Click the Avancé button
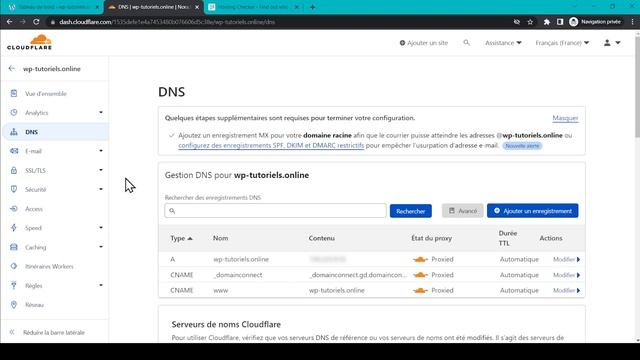This screenshot has width=640, height=360. click(462, 211)
